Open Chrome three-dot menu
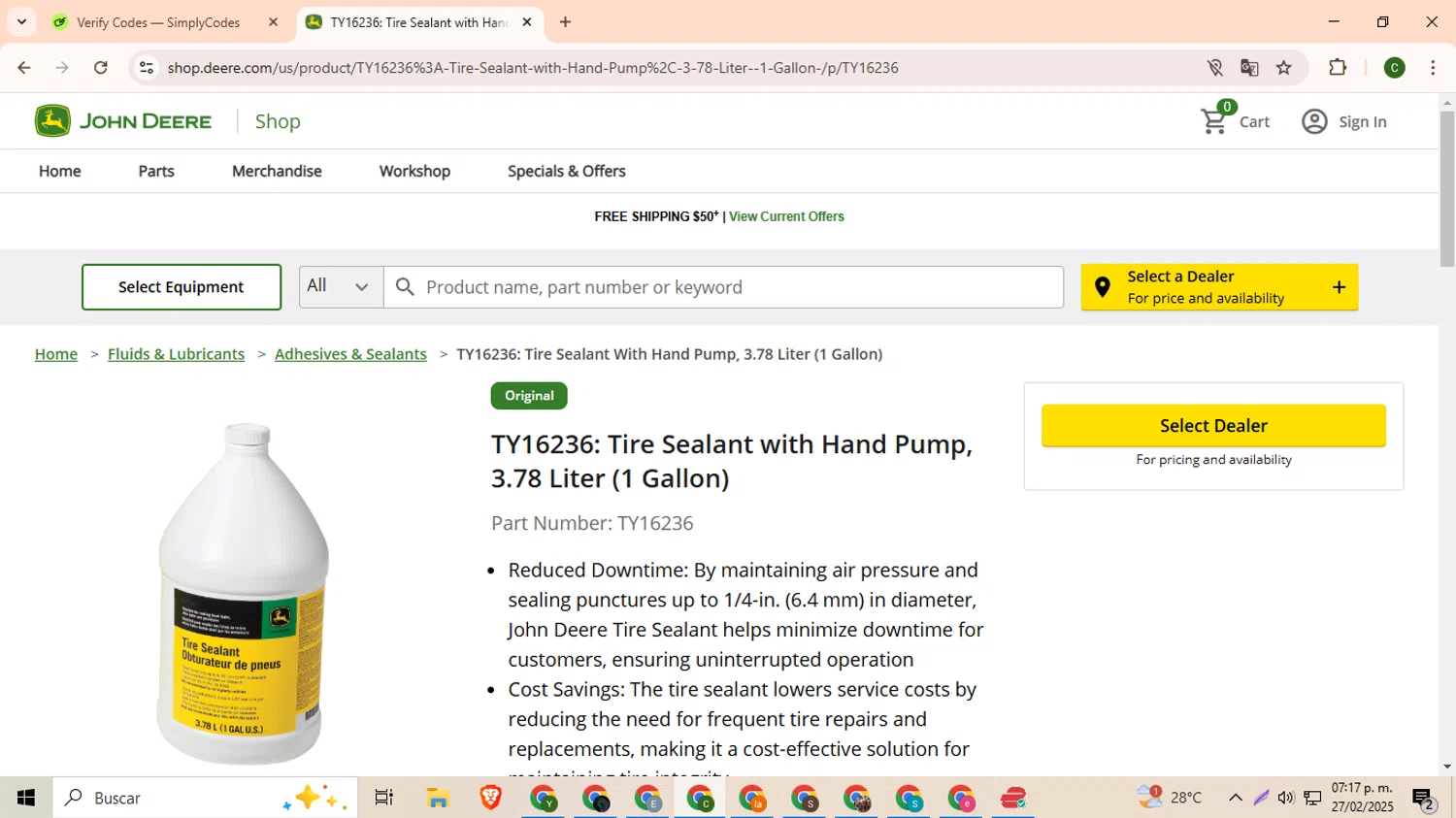This screenshot has width=1456, height=818. 1433,67
